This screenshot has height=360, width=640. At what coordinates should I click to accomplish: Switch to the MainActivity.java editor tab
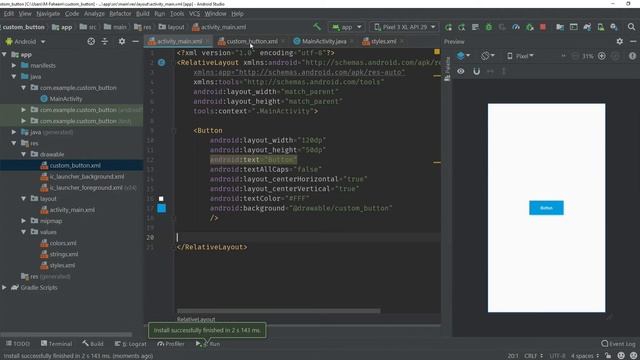tap(324, 41)
